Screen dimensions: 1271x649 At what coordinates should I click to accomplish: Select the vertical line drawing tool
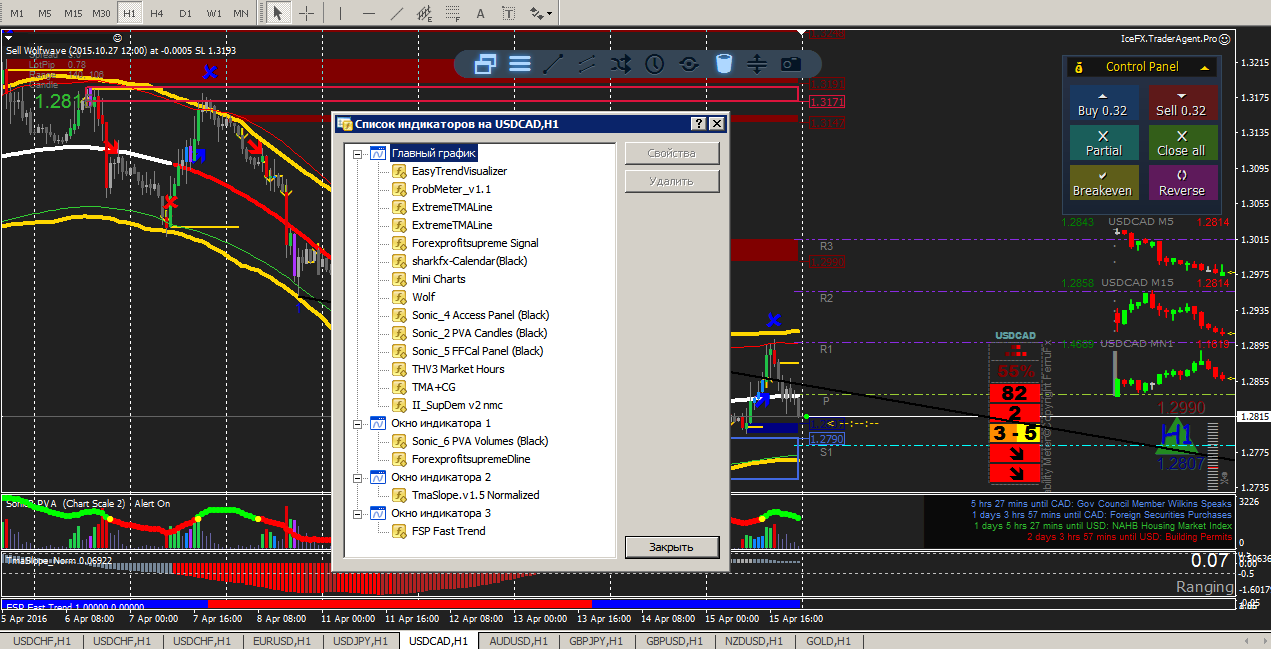340,13
